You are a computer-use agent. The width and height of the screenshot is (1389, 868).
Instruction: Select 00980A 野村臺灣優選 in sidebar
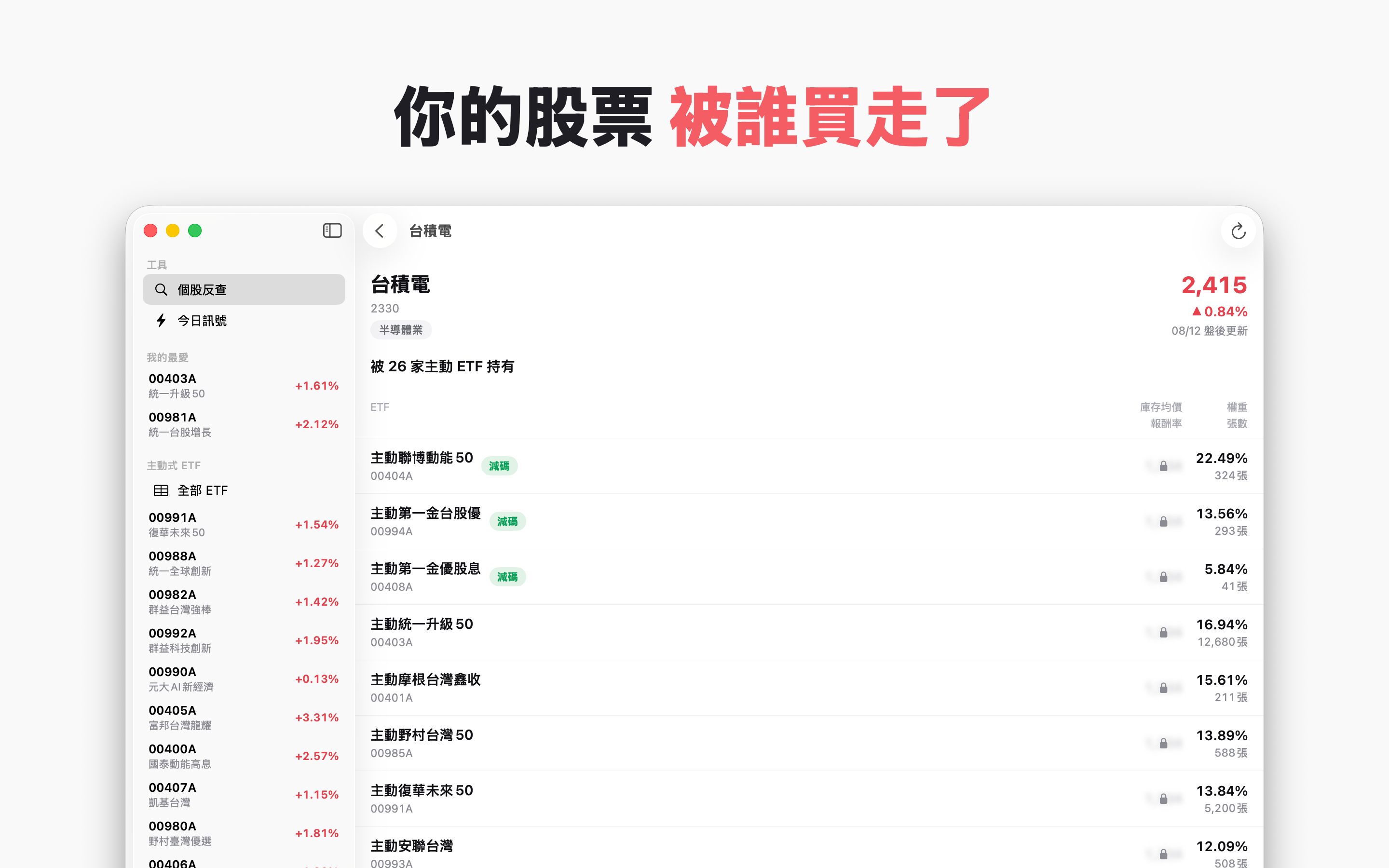point(244,833)
